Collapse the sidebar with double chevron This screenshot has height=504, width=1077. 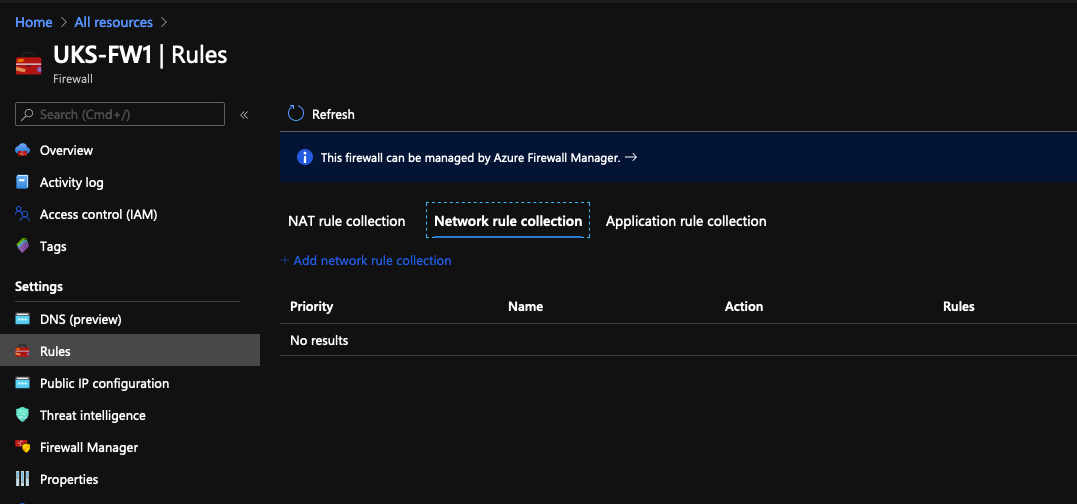pyautogui.click(x=244, y=115)
